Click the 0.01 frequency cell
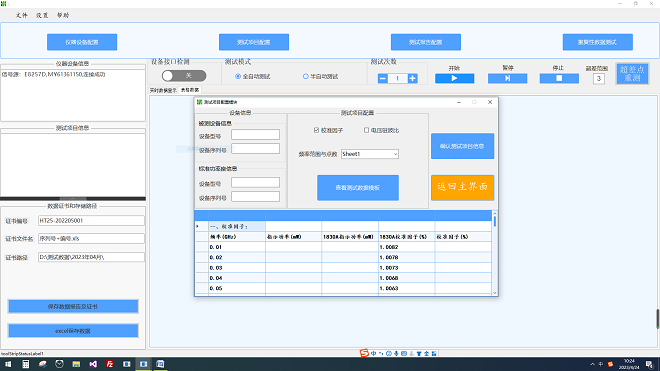The image size is (660, 371). 237,247
